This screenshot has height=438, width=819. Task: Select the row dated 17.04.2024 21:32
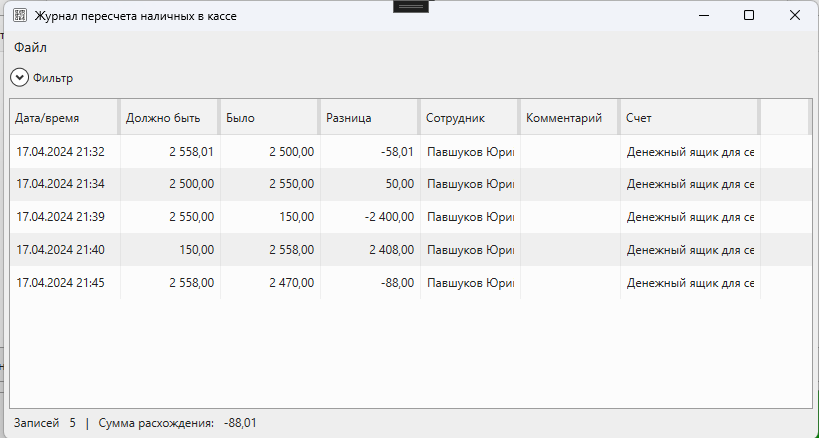(x=60, y=152)
